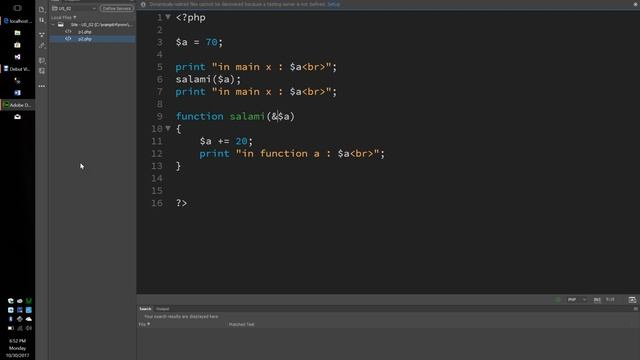Open the site selector dropdown
Image resolution: width=640 pixels, height=360 pixels.
[74, 8]
